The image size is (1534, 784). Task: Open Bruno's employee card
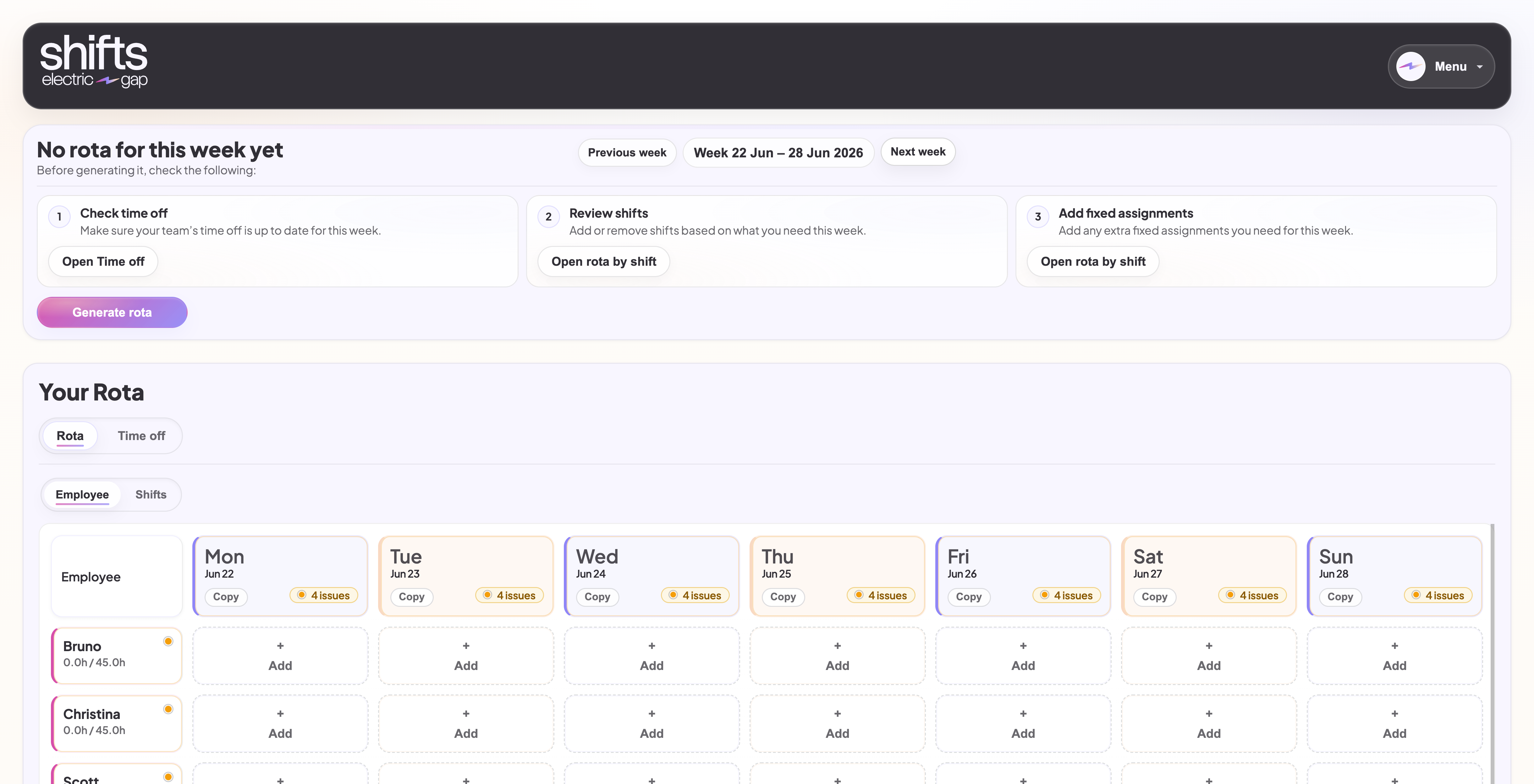(117, 656)
